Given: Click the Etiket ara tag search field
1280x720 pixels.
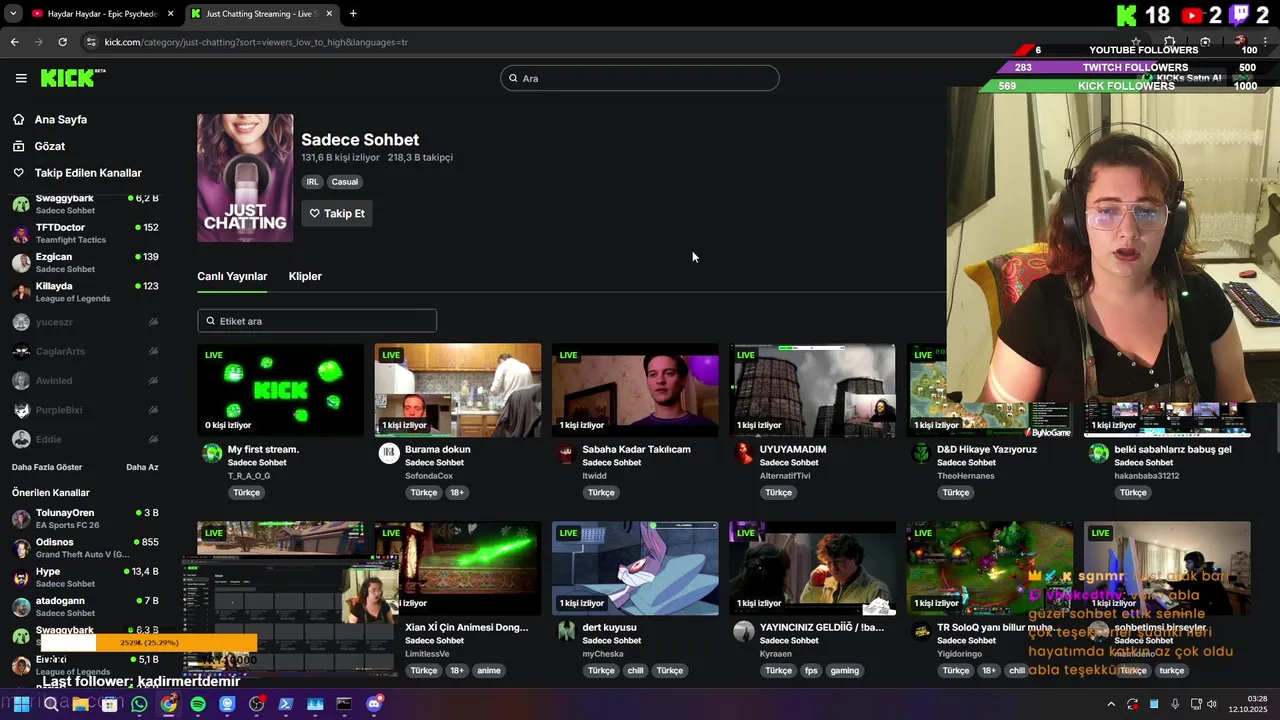Looking at the screenshot, I should click(317, 321).
